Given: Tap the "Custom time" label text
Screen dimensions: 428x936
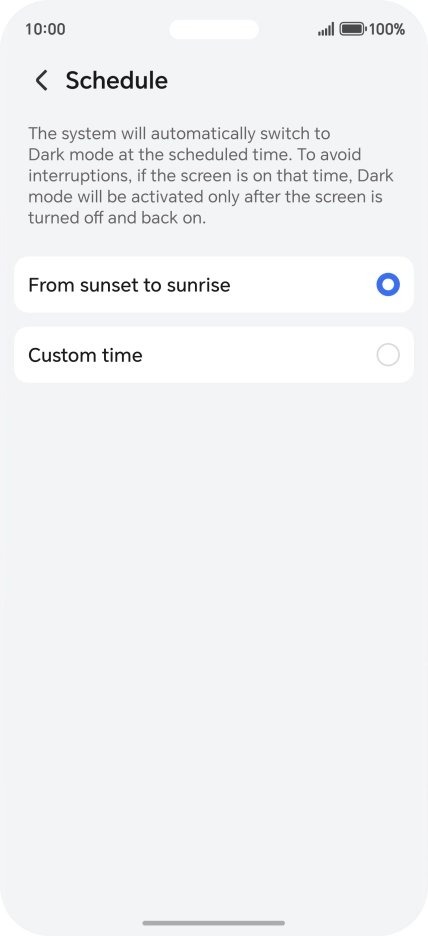Looking at the screenshot, I should tap(85, 355).
